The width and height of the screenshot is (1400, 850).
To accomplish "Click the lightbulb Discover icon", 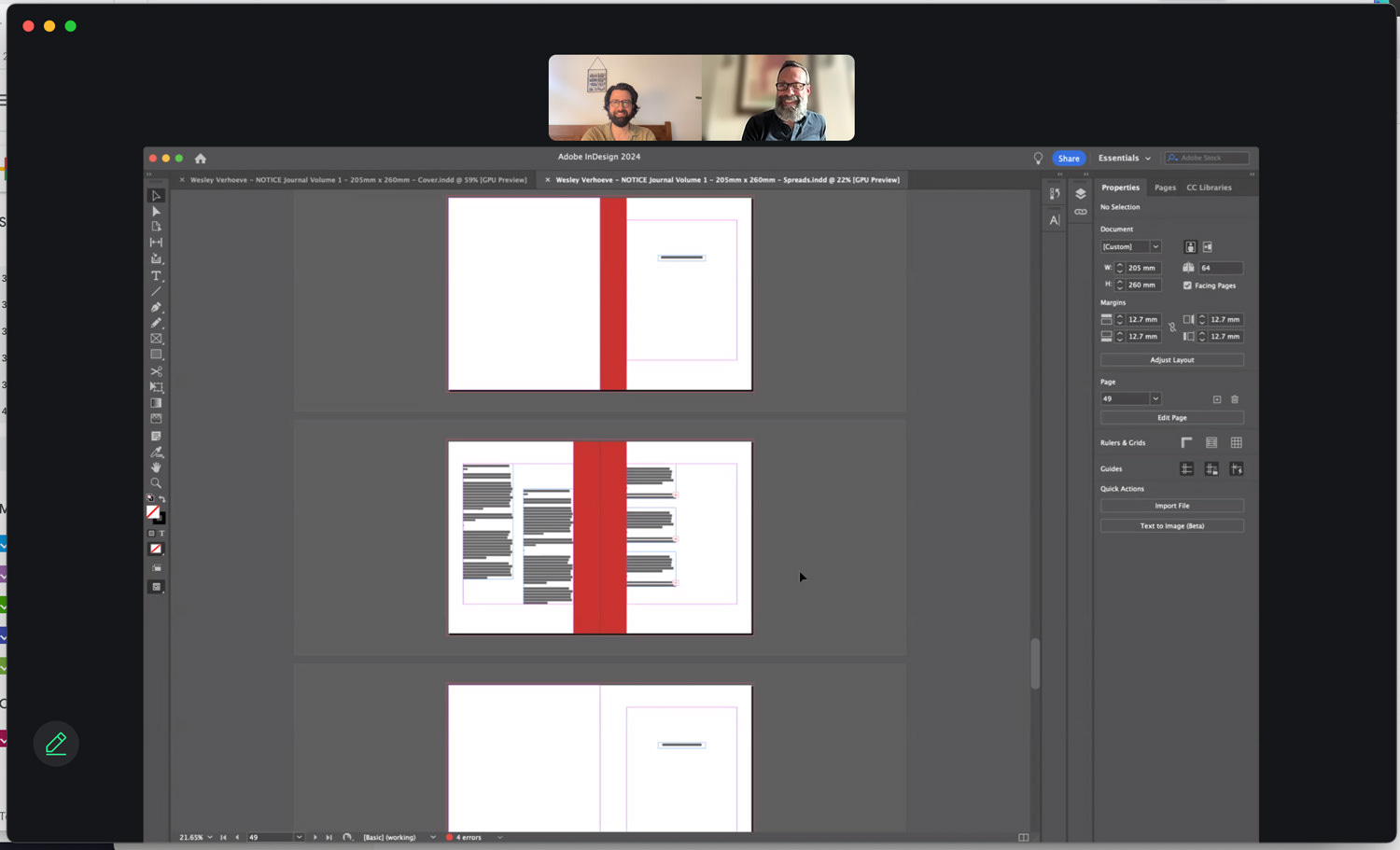I will [x=1038, y=159].
